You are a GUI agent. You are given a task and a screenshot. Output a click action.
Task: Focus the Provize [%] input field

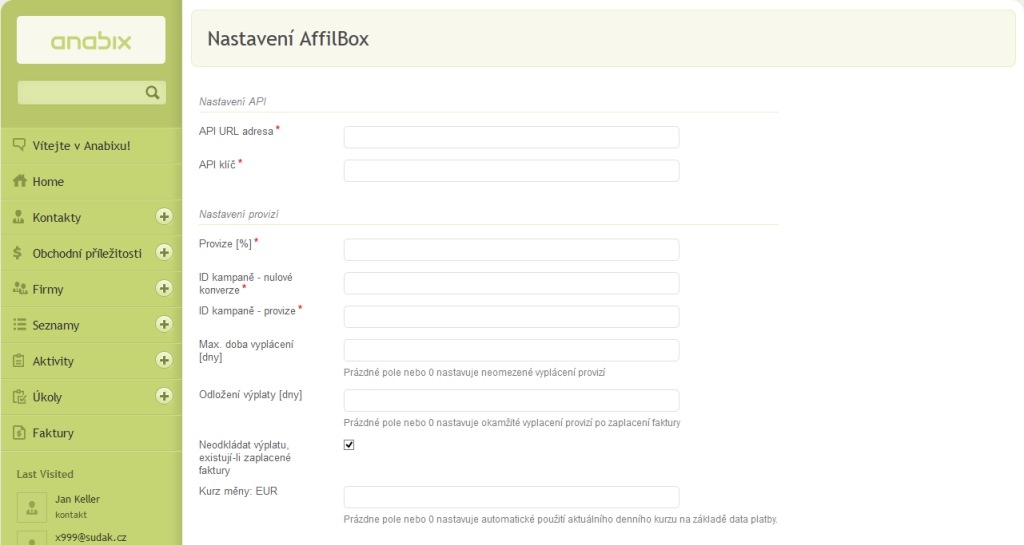pyautogui.click(x=511, y=250)
